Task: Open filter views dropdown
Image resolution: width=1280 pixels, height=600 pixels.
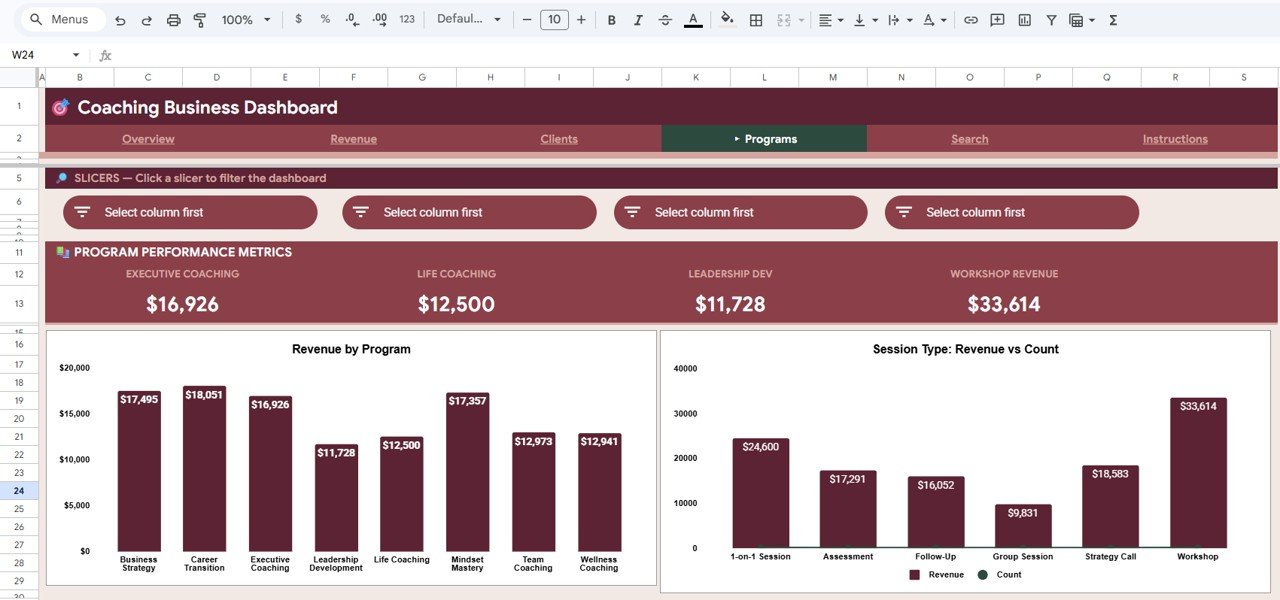Action: pyautogui.click(x=1082, y=20)
